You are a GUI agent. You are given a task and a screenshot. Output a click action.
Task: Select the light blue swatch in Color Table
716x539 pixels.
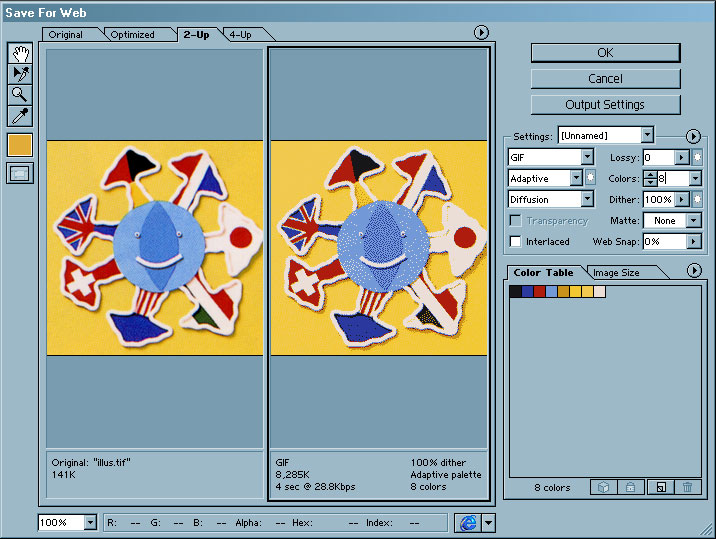click(x=552, y=291)
